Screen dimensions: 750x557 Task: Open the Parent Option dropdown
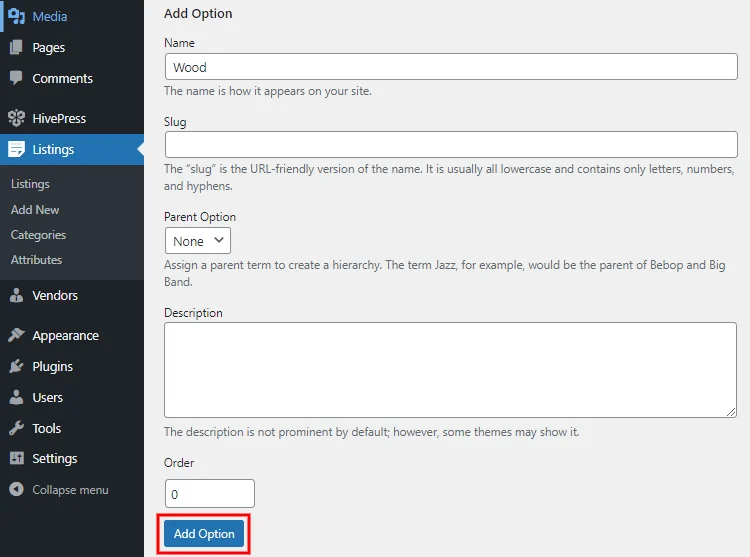click(x=198, y=240)
